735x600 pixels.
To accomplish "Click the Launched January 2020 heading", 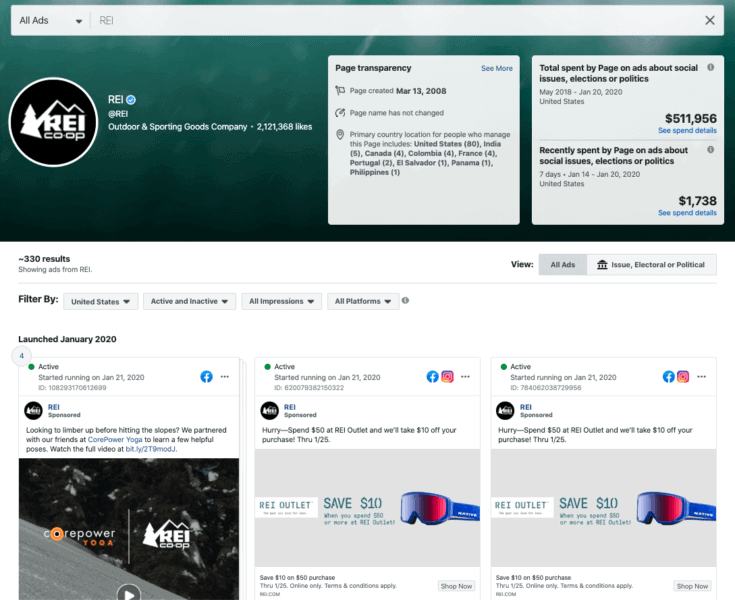I will coord(68,339).
